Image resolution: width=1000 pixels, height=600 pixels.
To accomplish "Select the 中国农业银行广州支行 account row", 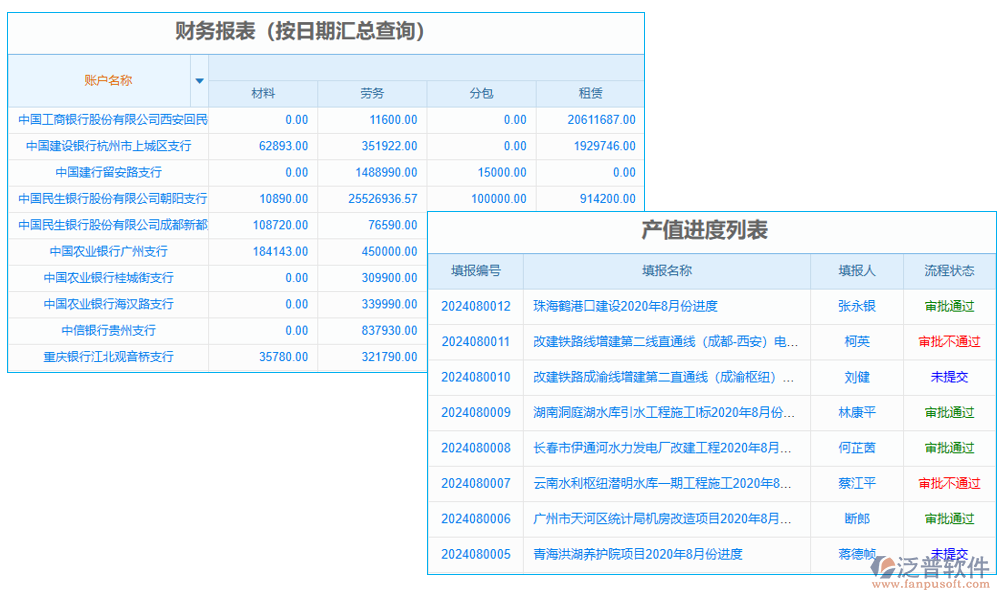I will [107, 251].
